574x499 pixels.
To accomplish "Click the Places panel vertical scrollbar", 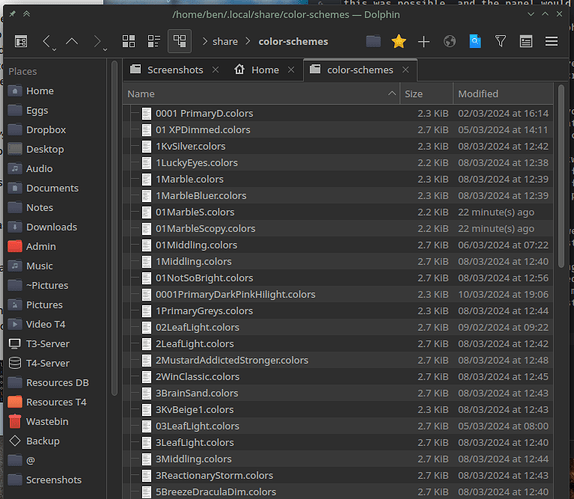I will pyautogui.click(x=114, y=229).
